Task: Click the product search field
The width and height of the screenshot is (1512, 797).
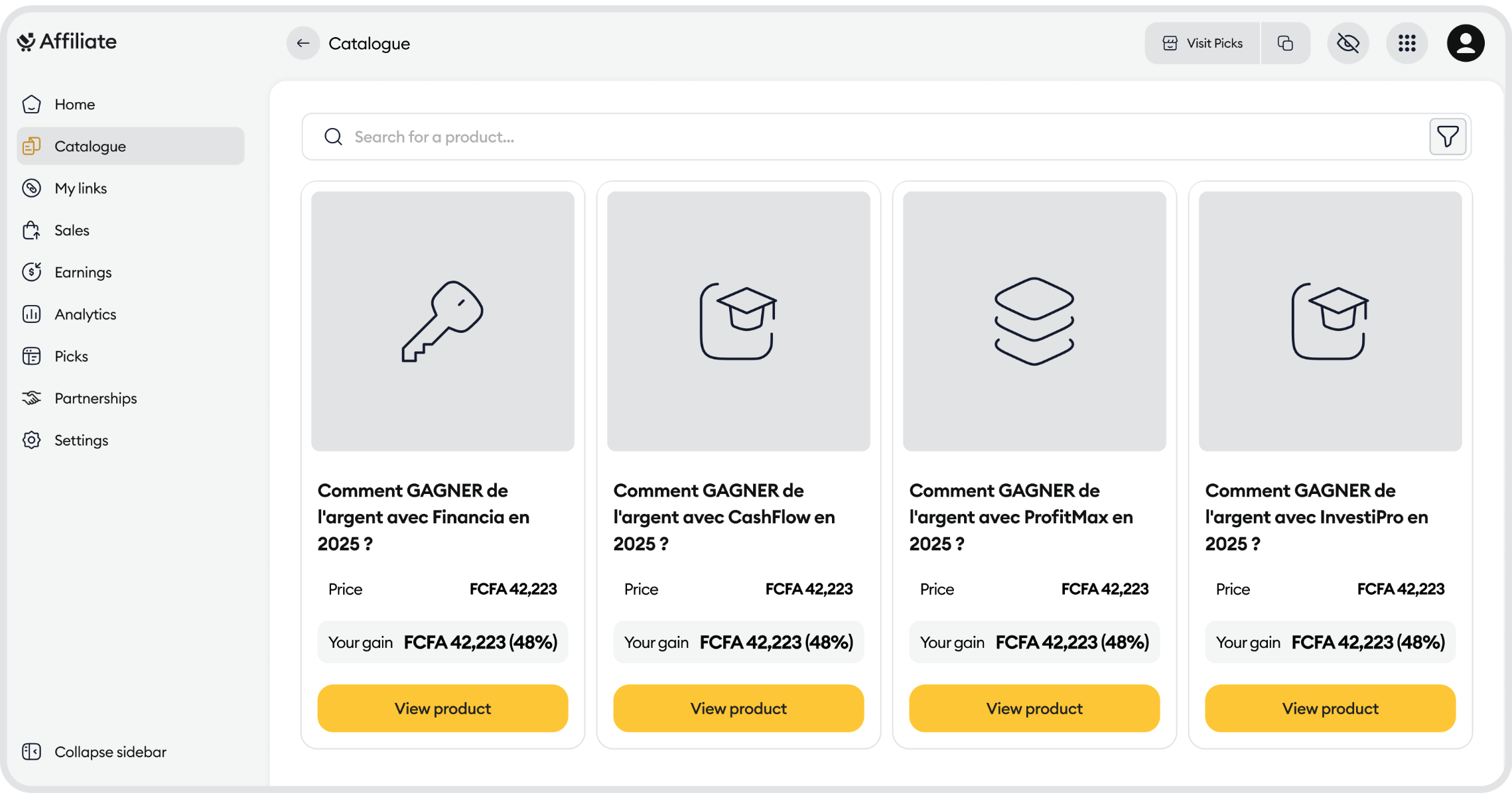Action: 862,137
